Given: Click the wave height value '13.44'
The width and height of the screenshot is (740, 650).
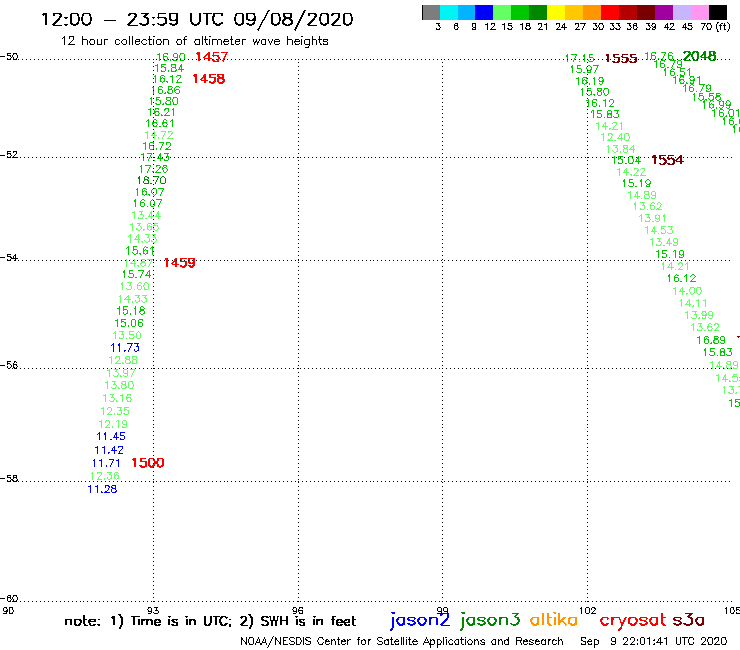Looking at the screenshot, I should [x=146, y=215].
